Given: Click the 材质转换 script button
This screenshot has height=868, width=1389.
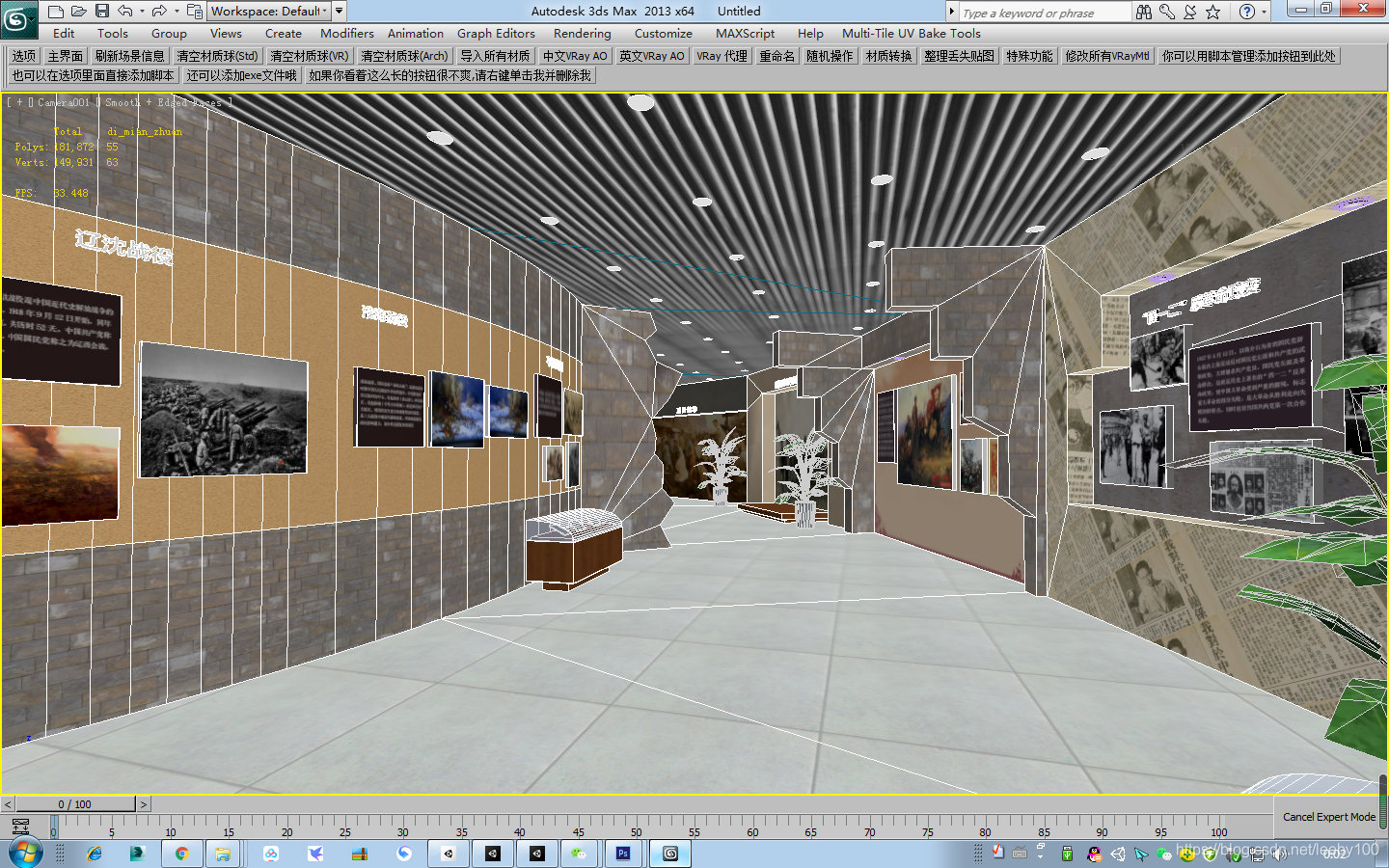Looking at the screenshot, I should (888, 56).
